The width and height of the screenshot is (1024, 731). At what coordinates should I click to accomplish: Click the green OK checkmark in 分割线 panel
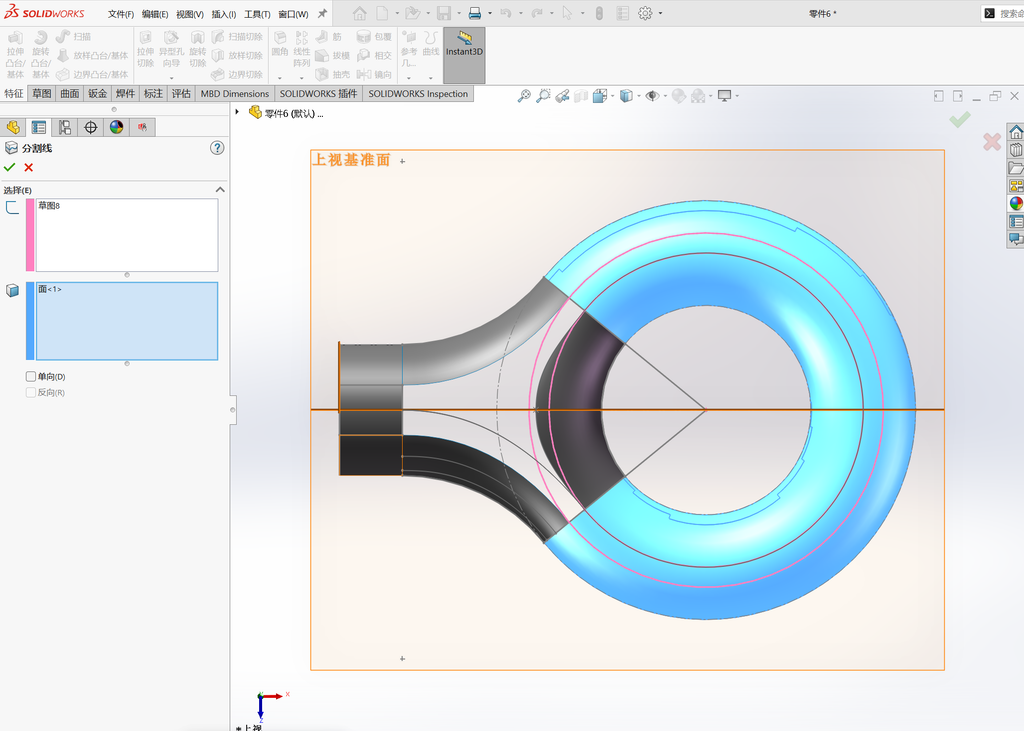click(9, 167)
